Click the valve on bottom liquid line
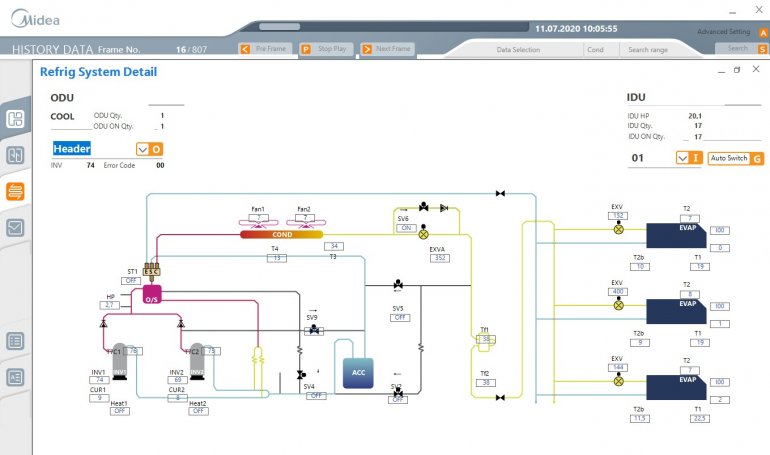The height and width of the screenshot is (455, 770). [x=500, y=398]
